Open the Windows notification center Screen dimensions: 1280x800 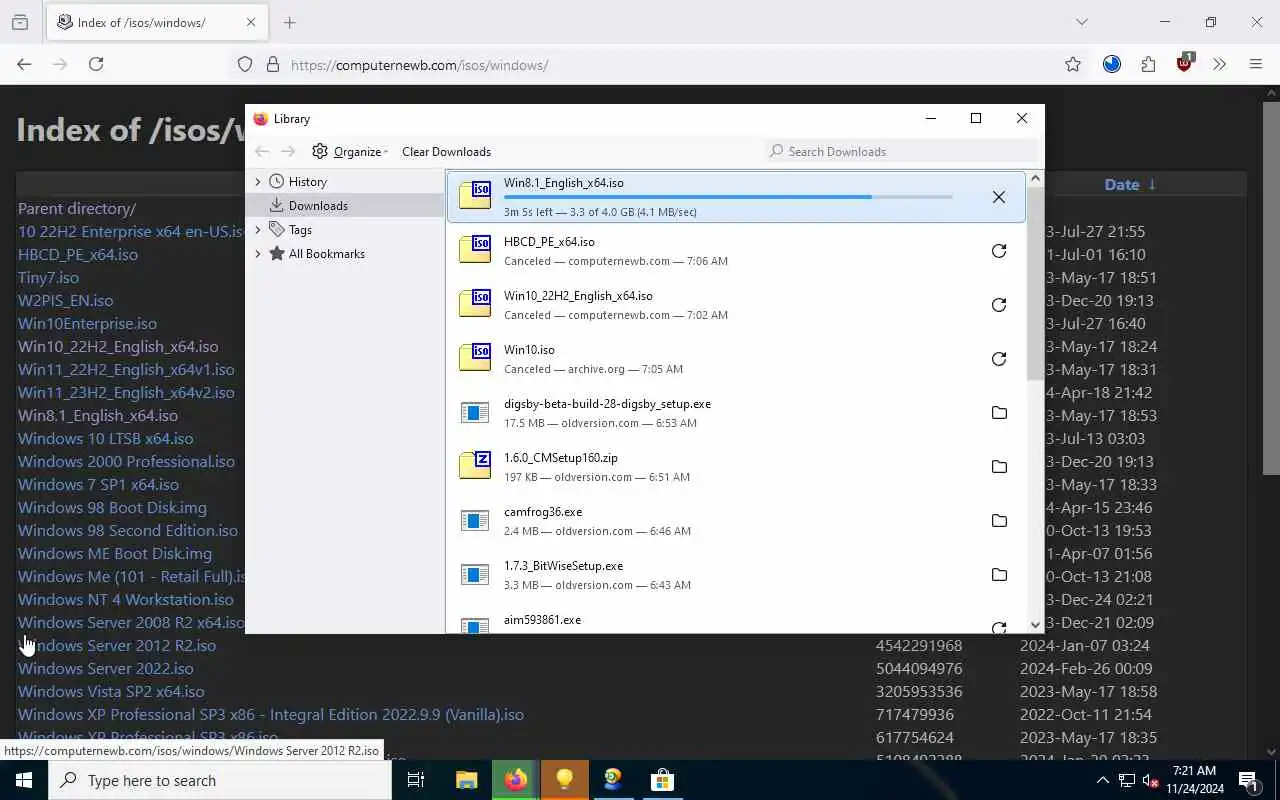point(1248,780)
